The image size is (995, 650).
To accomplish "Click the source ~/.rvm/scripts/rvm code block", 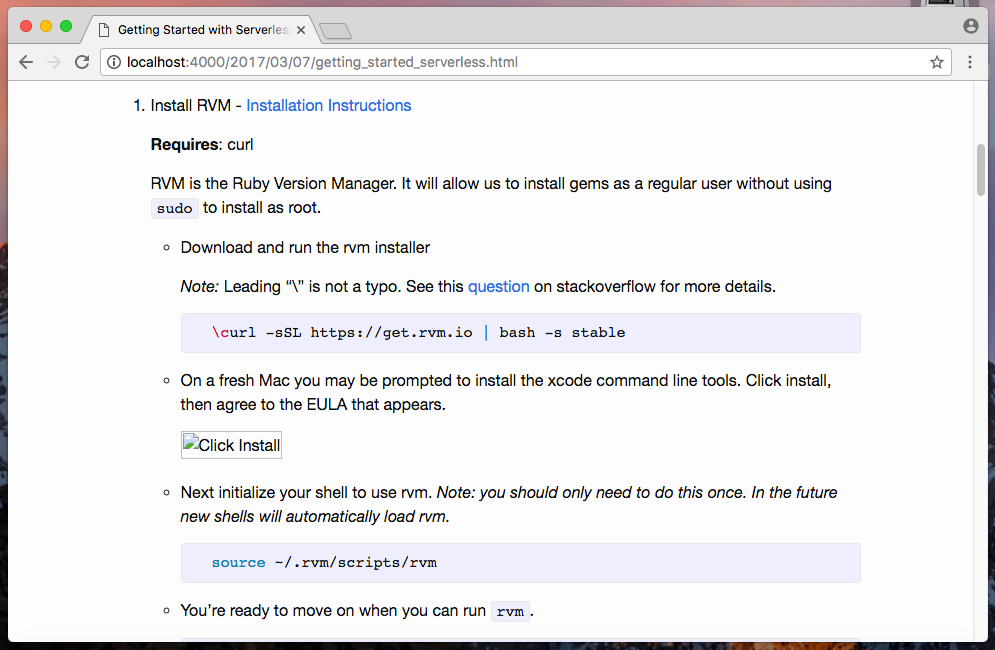I will pos(520,562).
